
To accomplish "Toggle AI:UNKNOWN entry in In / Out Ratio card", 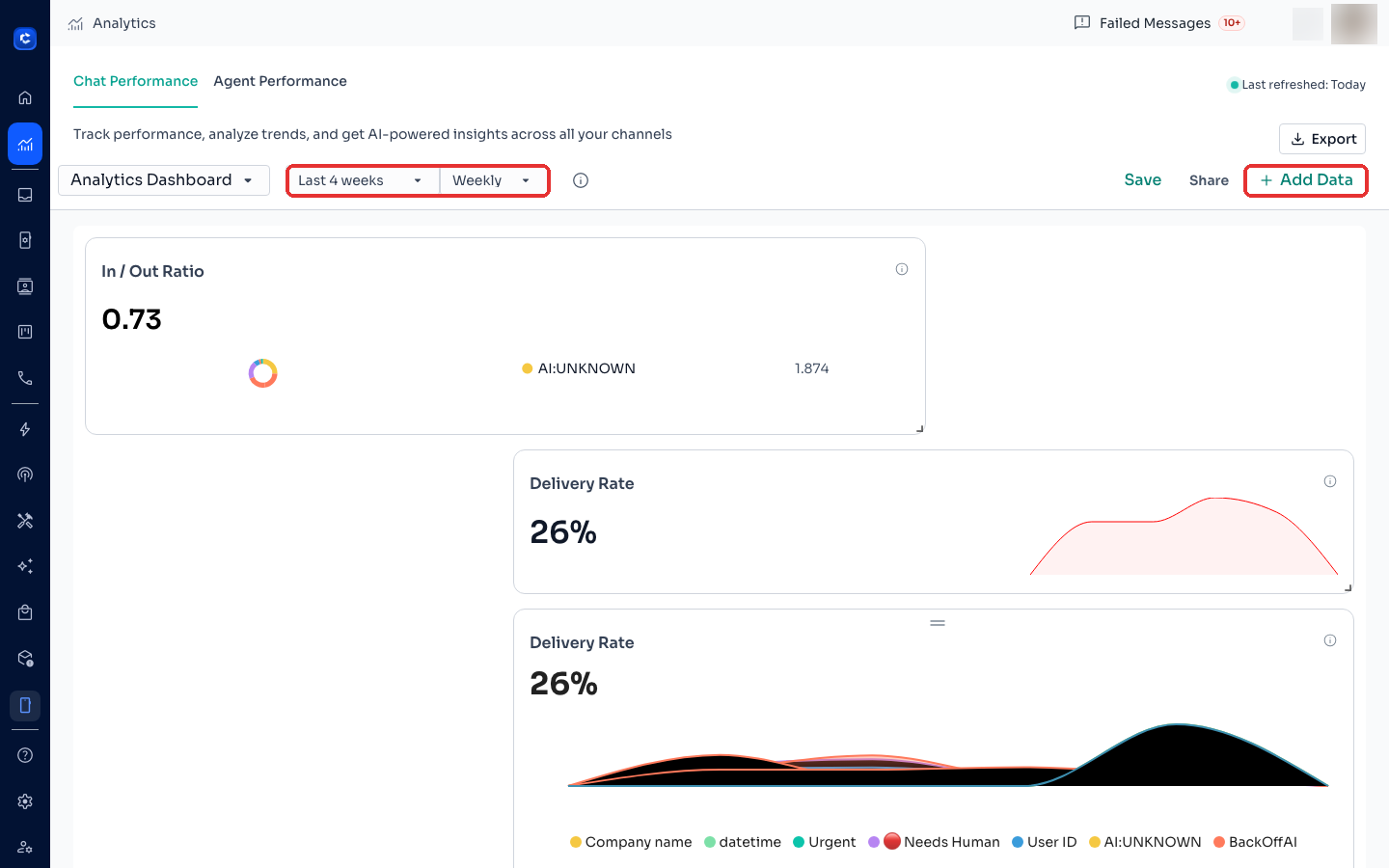I will click(579, 368).
